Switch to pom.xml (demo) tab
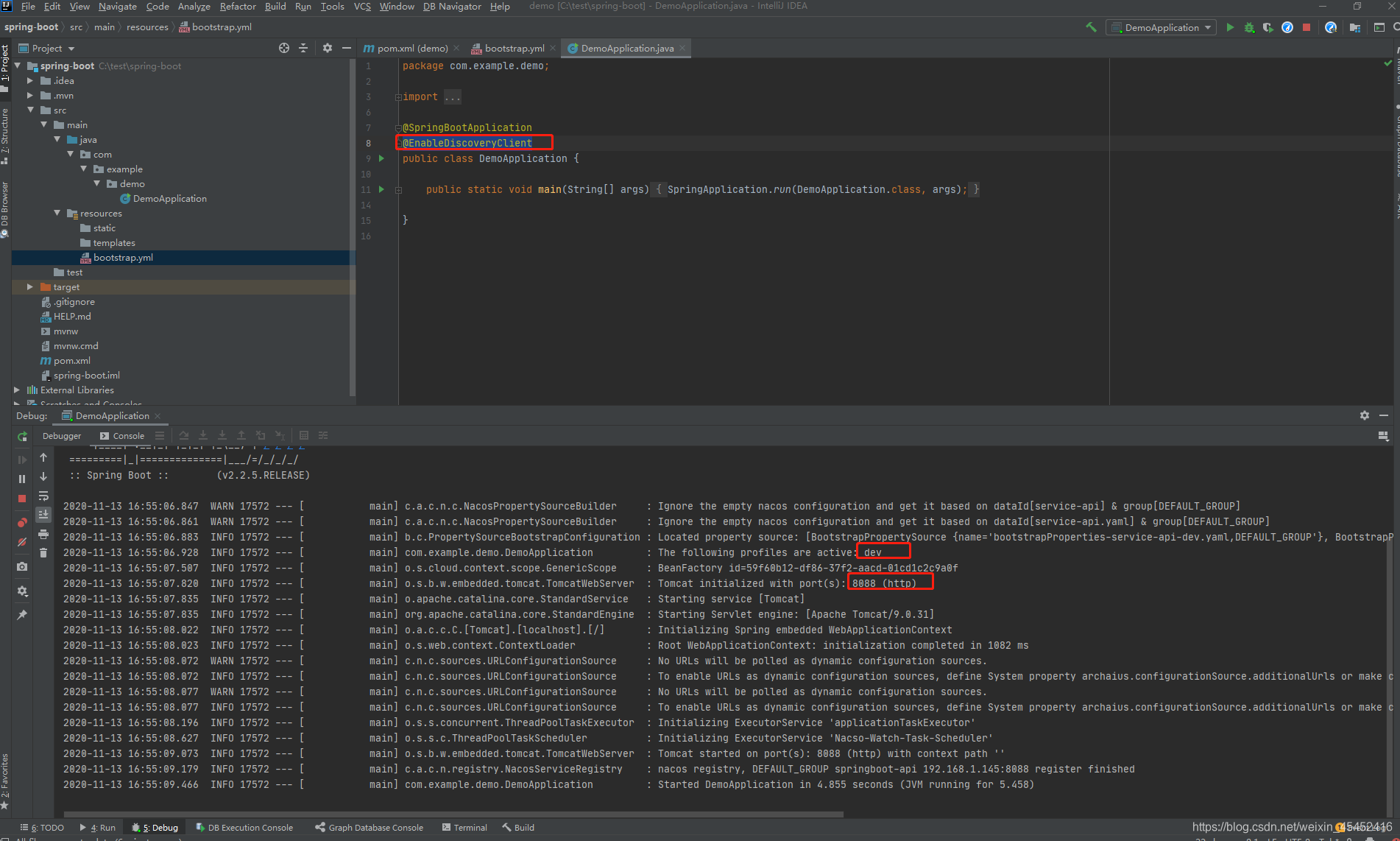1400x841 pixels. (412, 48)
